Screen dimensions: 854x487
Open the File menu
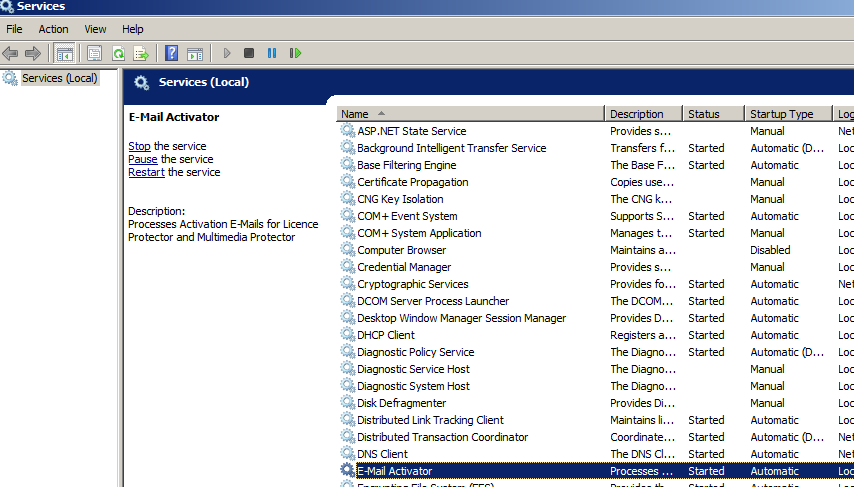click(x=14, y=29)
